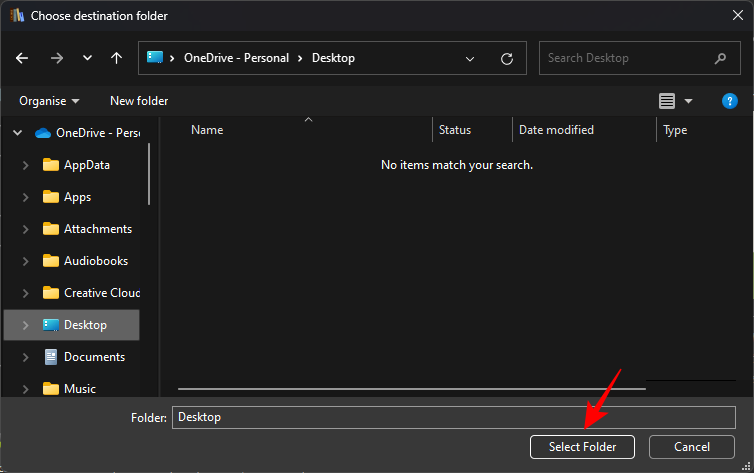754x473 pixels.
Task: Sort by Date modified column header
Action: [x=556, y=130]
